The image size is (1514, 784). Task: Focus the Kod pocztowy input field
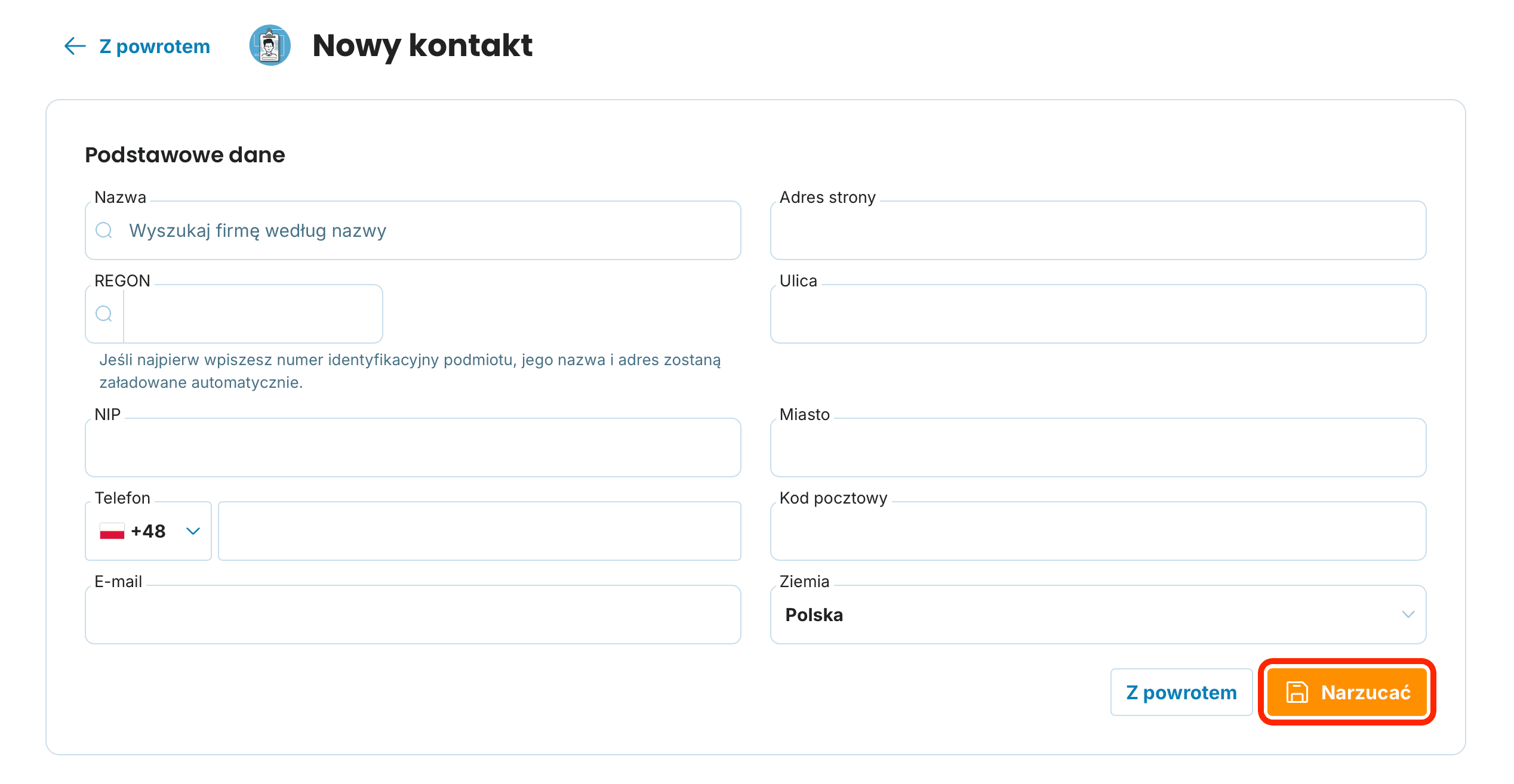pyautogui.click(x=1098, y=531)
